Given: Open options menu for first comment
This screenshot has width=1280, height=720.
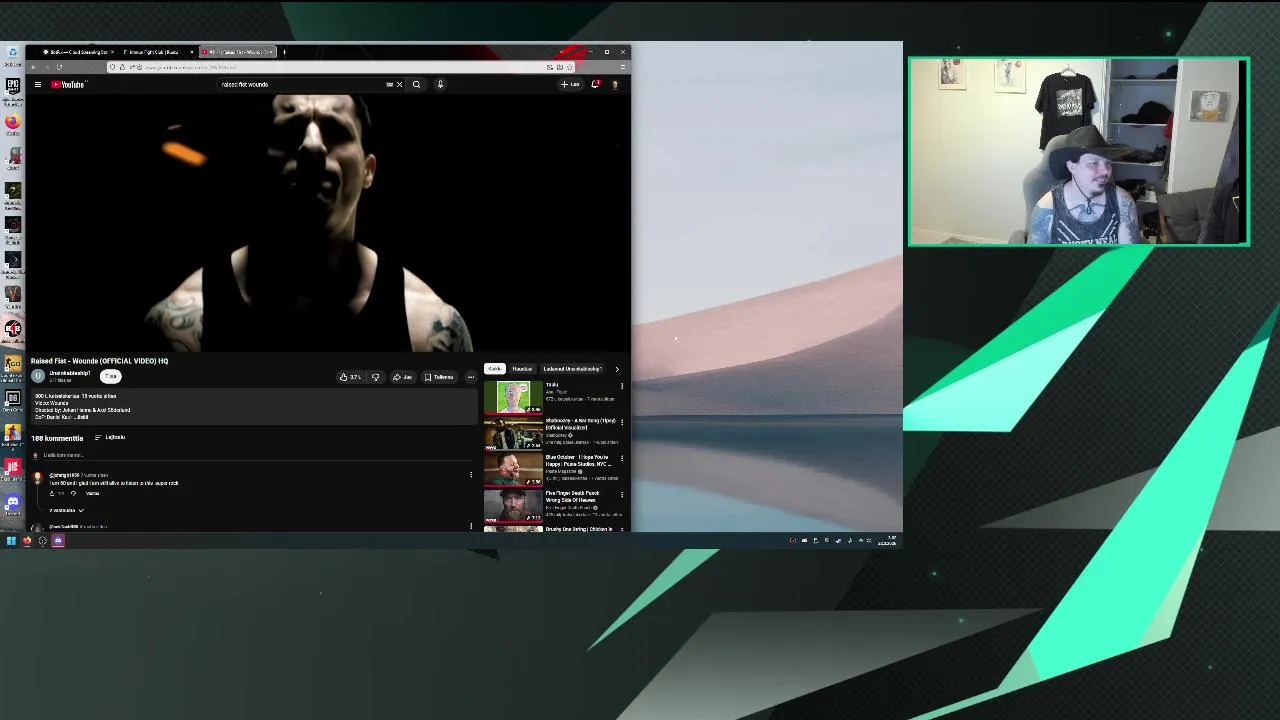Looking at the screenshot, I should click(x=471, y=475).
